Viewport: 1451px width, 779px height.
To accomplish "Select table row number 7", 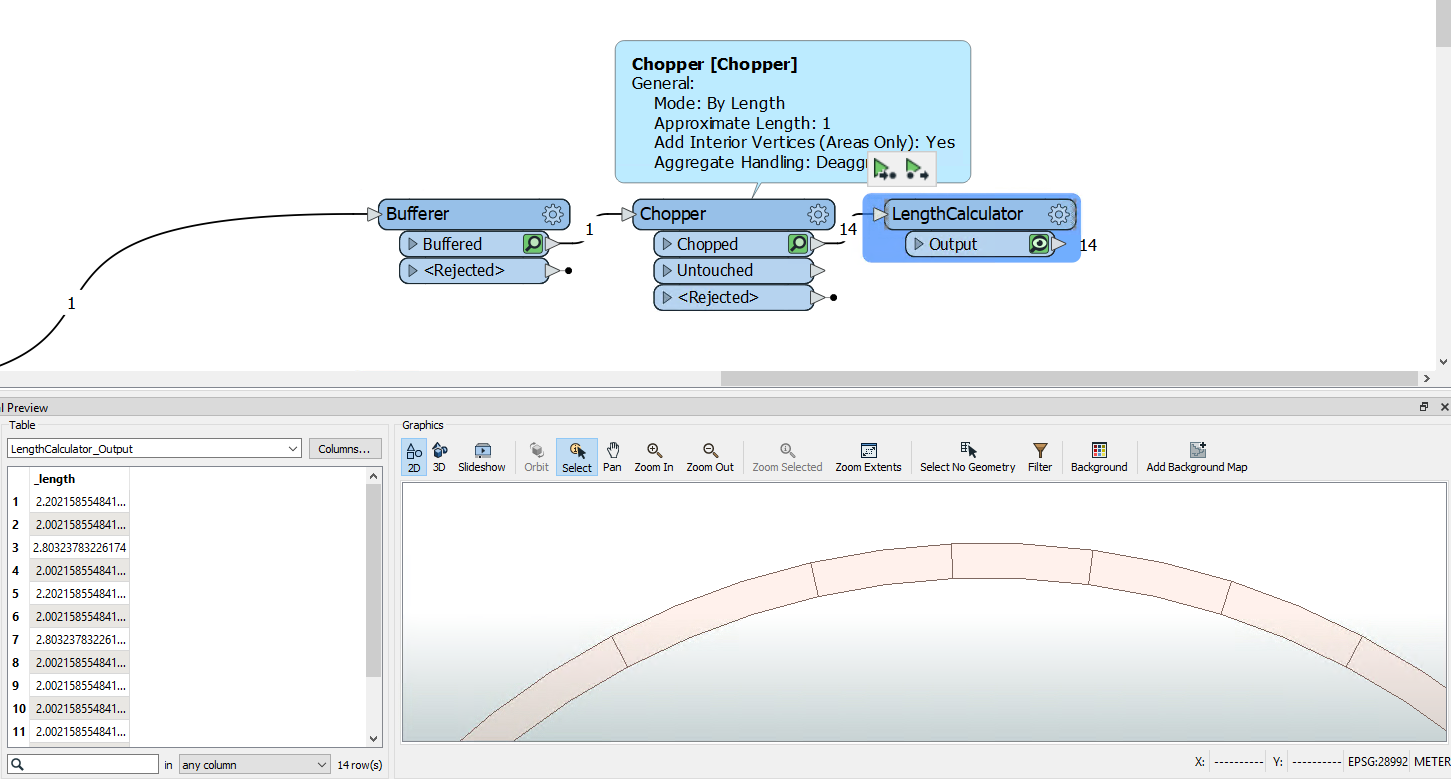I will [x=16, y=639].
